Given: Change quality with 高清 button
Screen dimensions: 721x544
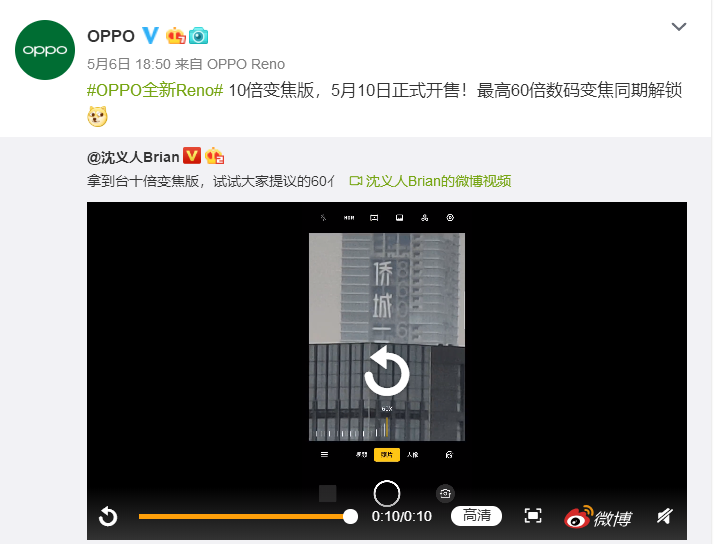Looking at the screenshot, I should tap(476, 515).
